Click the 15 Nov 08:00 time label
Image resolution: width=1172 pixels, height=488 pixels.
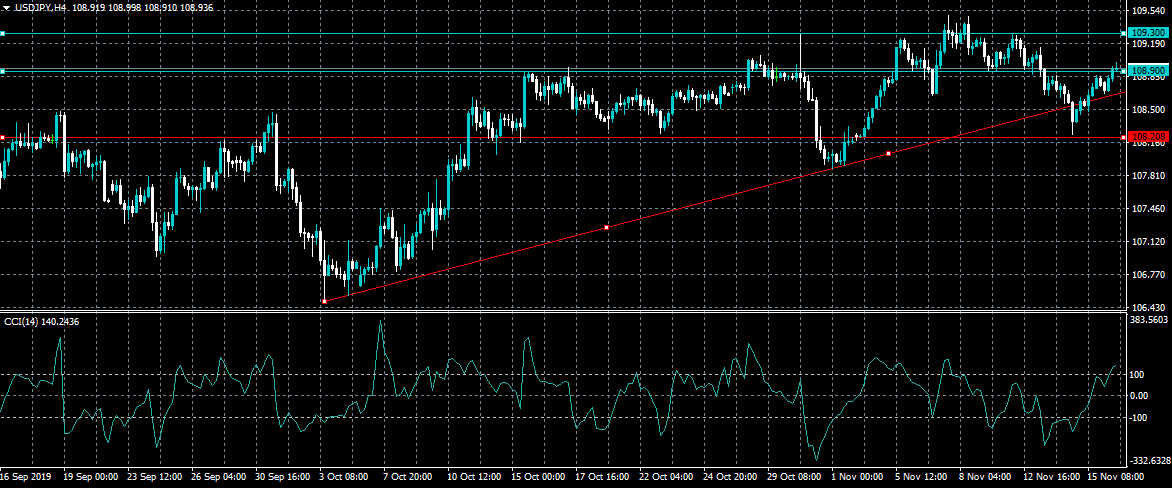pos(1117,476)
